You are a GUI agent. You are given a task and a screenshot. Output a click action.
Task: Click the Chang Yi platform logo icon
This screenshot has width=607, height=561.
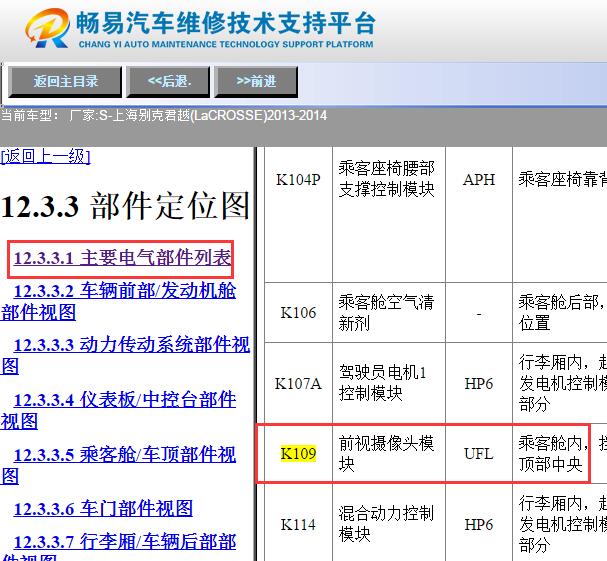(47, 28)
